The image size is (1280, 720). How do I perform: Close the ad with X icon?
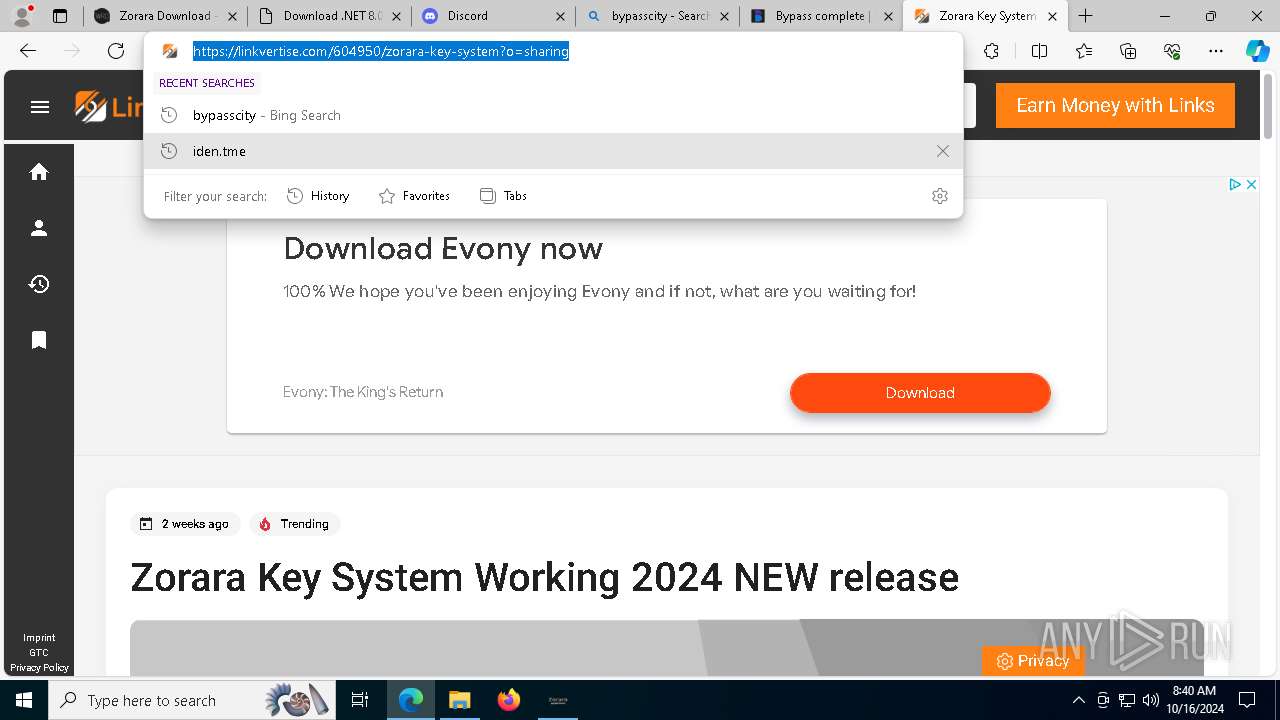point(1251,184)
